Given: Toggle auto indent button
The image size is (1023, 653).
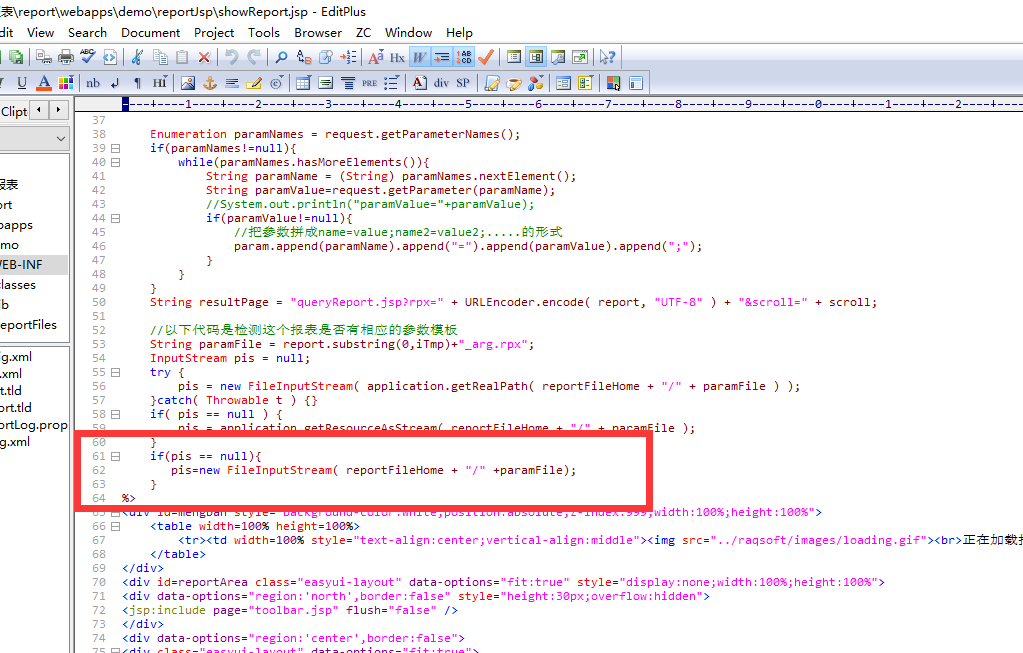Looking at the screenshot, I should (442, 57).
